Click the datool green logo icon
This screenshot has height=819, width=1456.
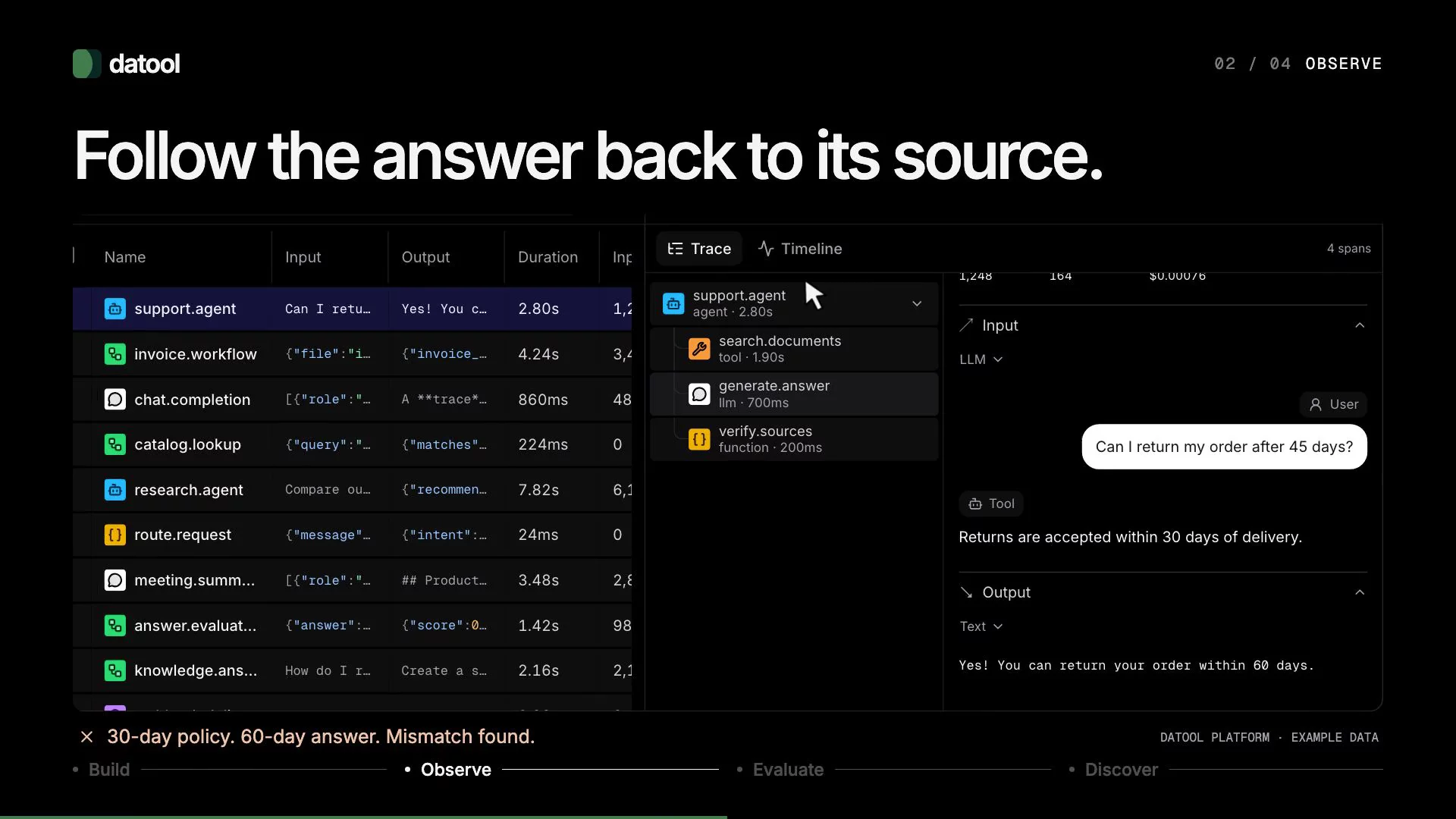[x=86, y=64]
